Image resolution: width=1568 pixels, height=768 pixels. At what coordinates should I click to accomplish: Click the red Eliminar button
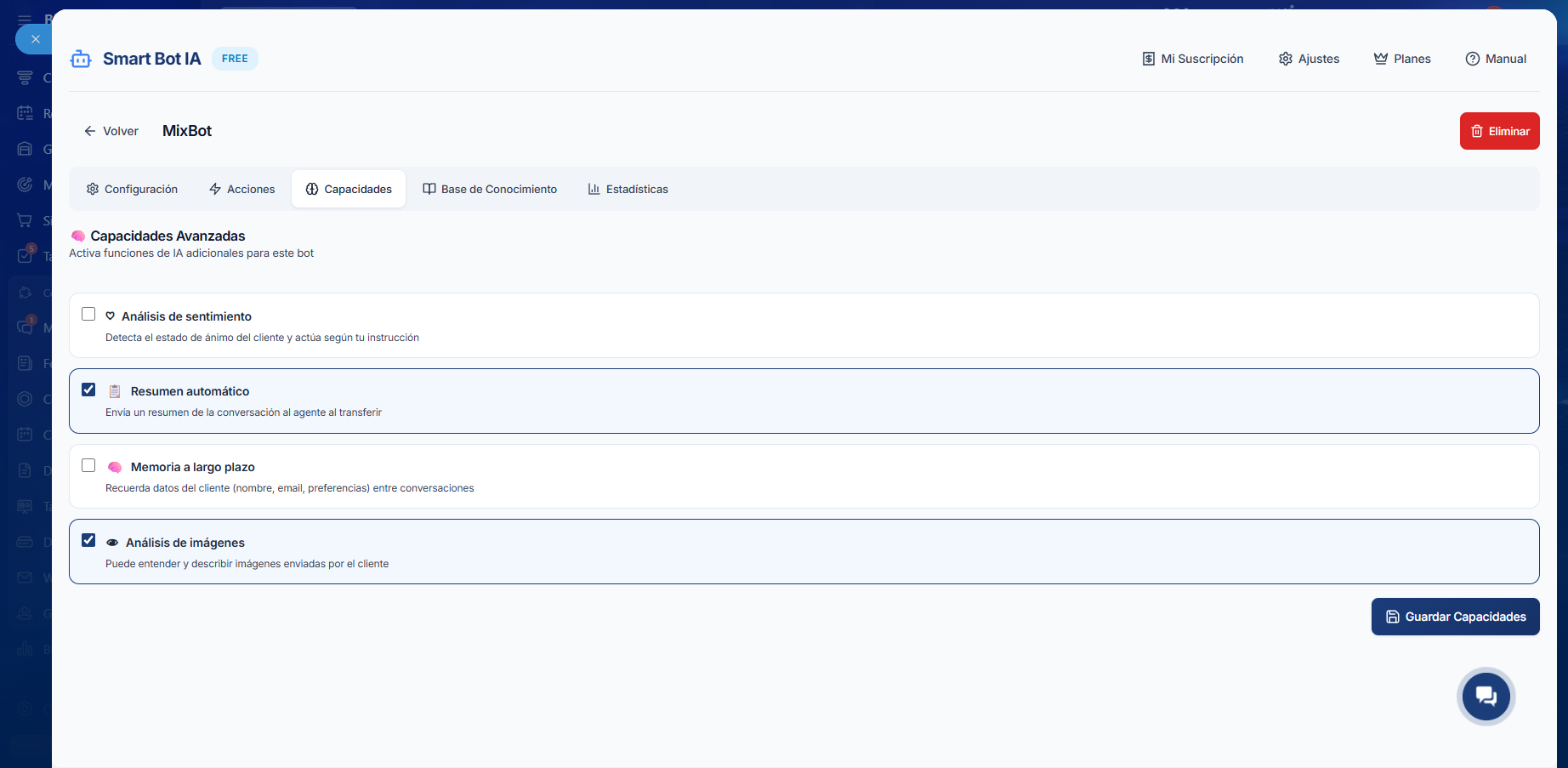pyautogui.click(x=1499, y=131)
